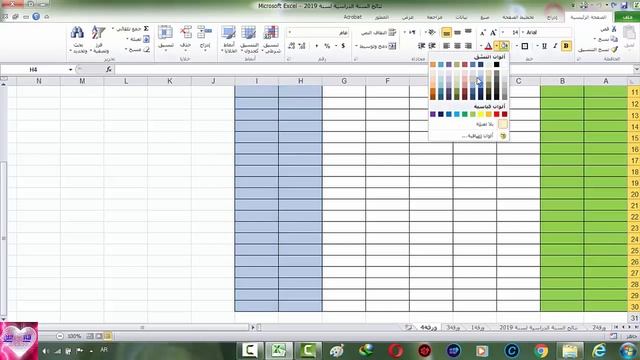Click the Borders icon
The image size is (640, 360).
pyautogui.click(x=525, y=46)
